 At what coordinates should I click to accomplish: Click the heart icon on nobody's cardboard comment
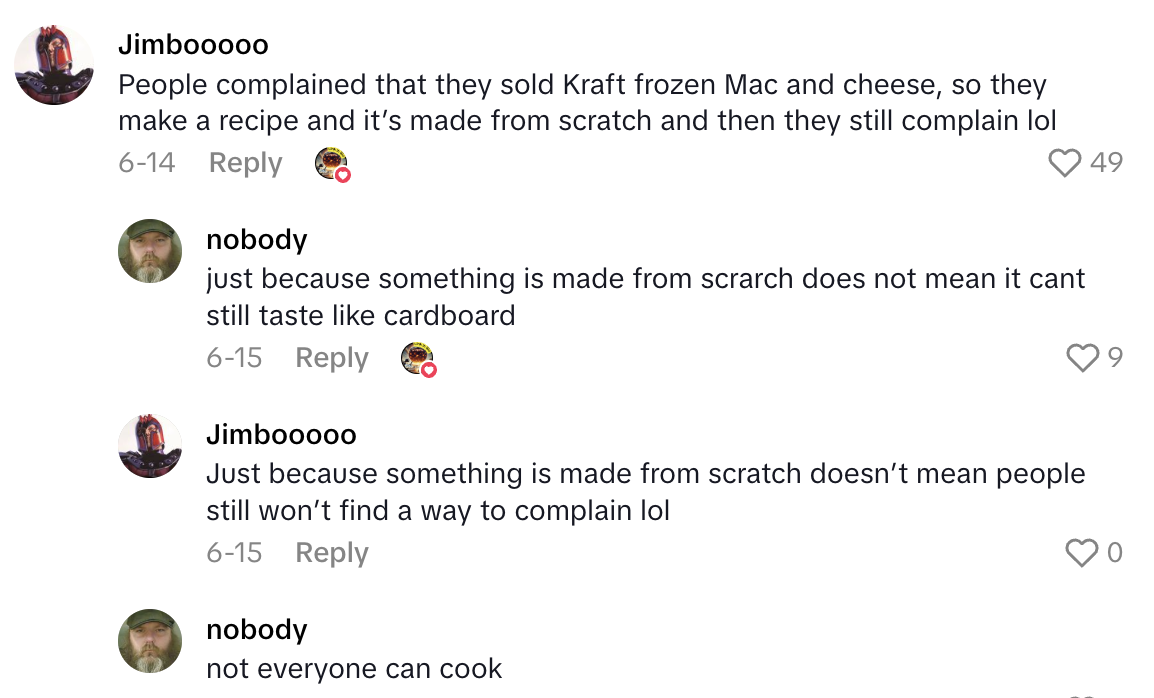tap(1082, 357)
